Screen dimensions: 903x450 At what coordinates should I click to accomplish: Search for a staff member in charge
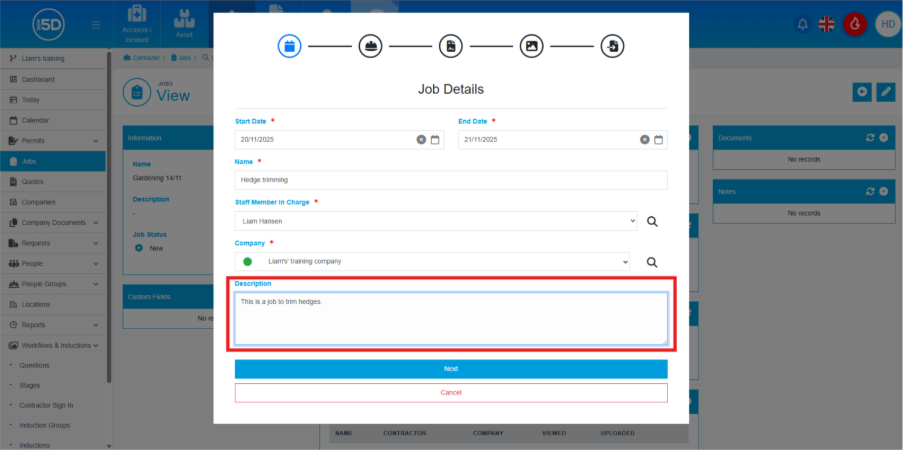(652, 221)
